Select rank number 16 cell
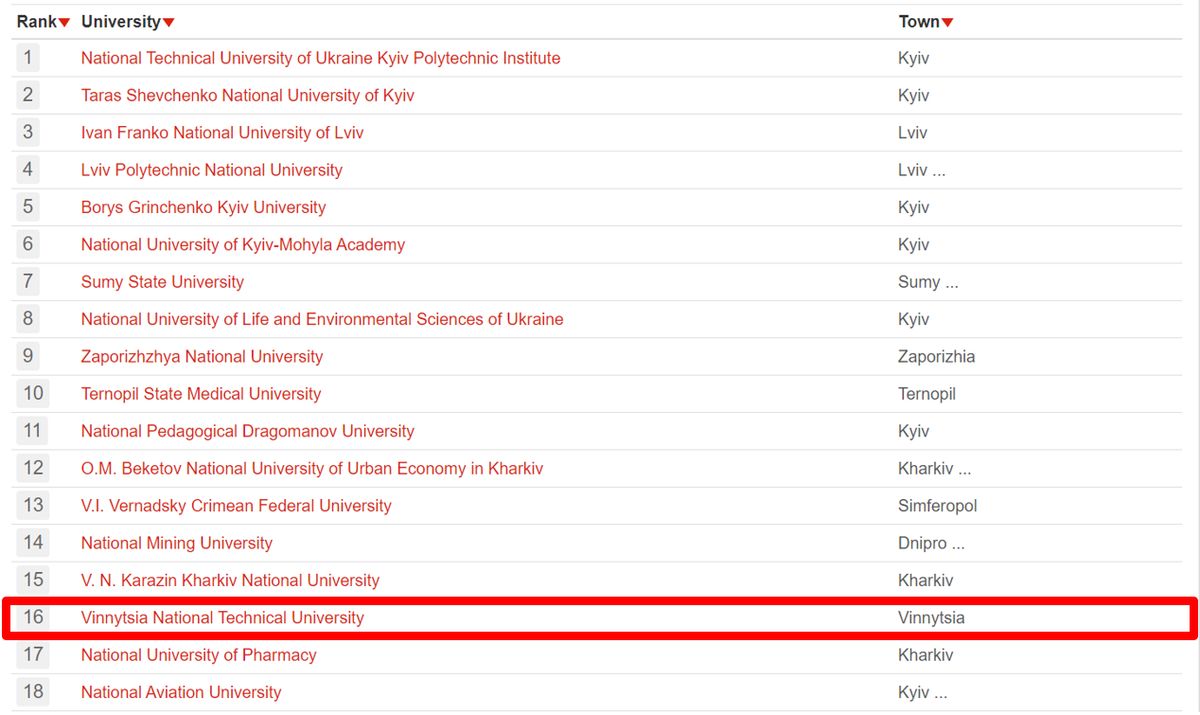The width and height of the screenshot is (1200, 715). point(33,618)
